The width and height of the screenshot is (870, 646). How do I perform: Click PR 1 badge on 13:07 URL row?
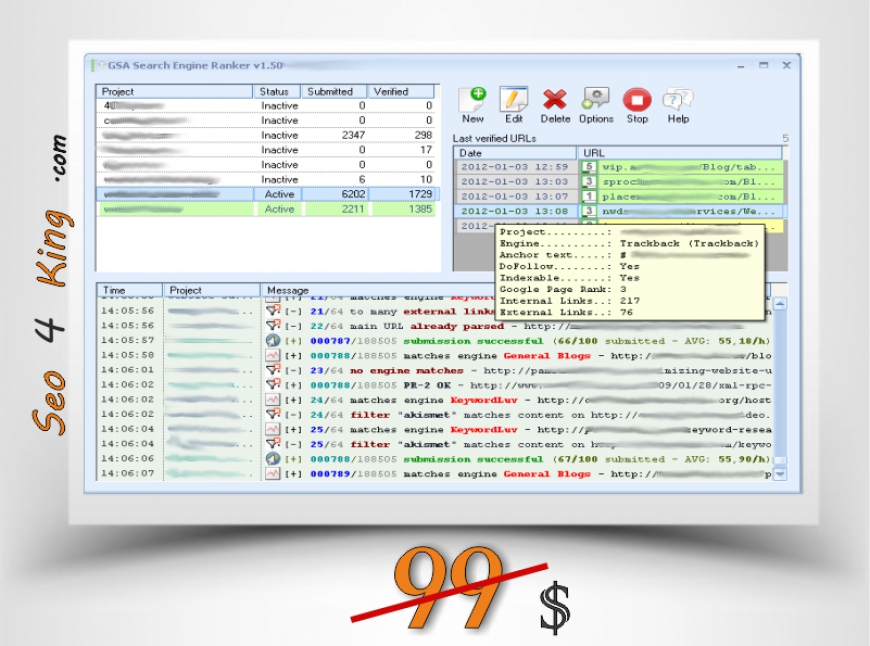tap(589, 196)
